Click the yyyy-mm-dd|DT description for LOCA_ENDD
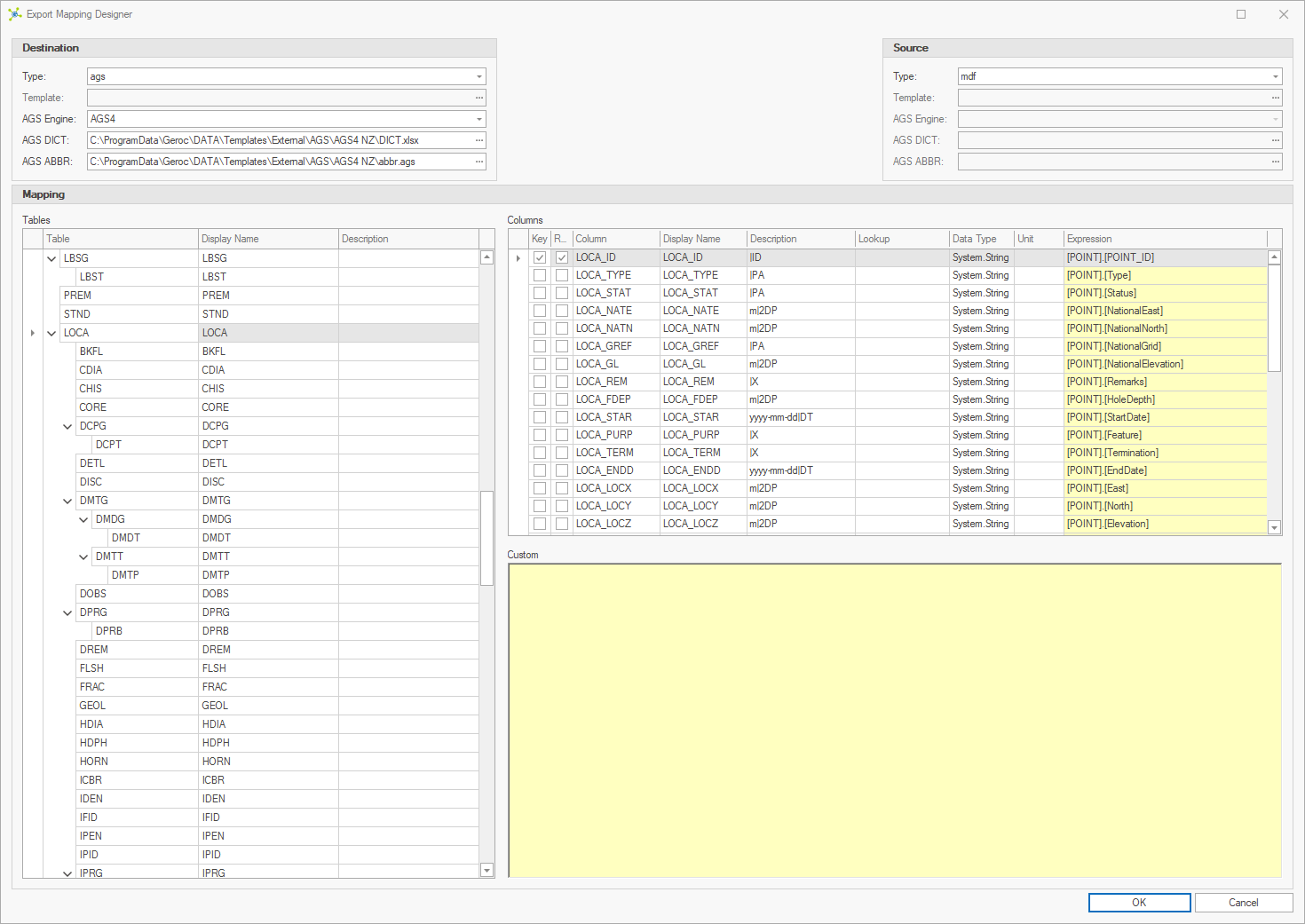Screen dimensions: 1305x924 pos(800,470)
